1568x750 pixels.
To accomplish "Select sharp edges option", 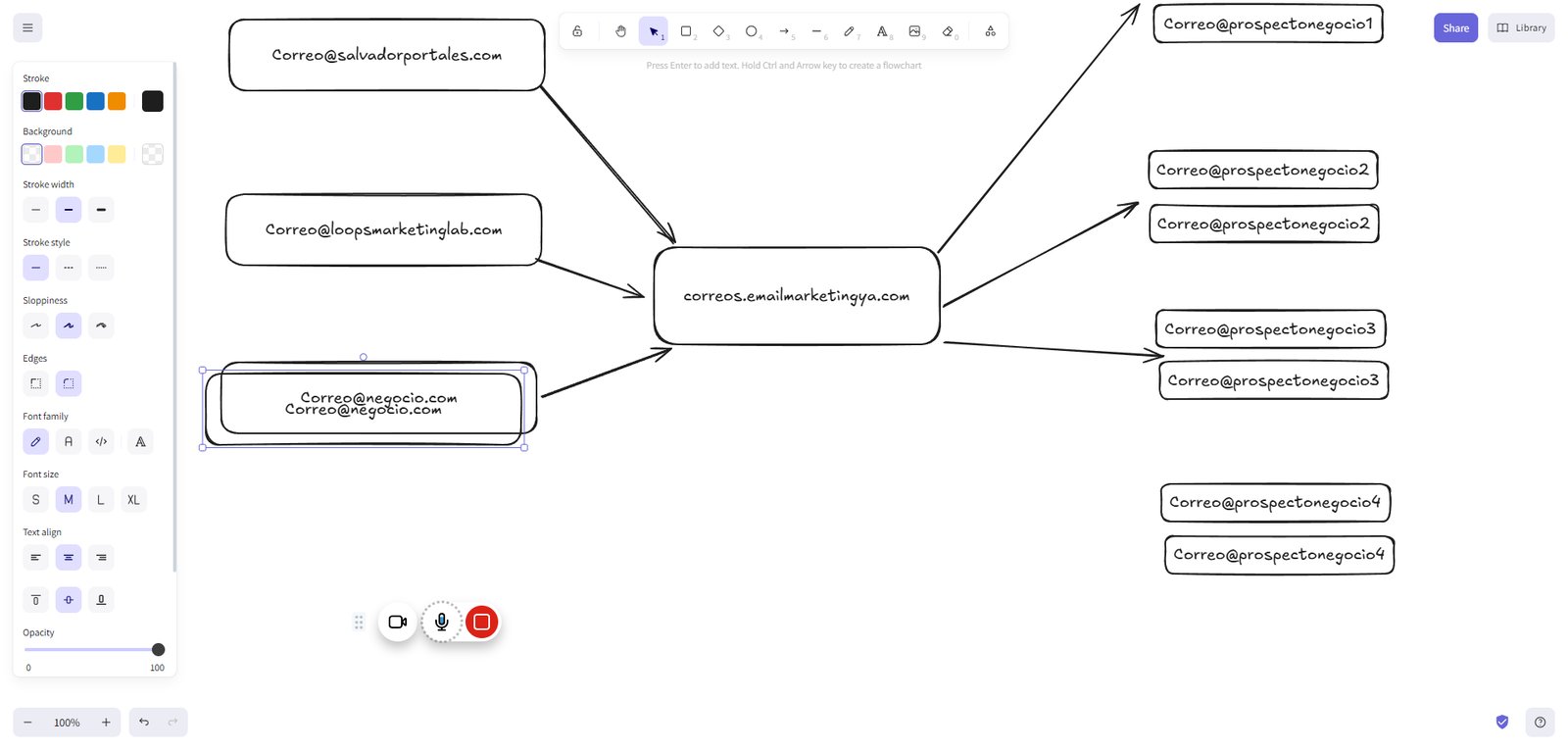I will pyautogui.click(x=36, y=383).
